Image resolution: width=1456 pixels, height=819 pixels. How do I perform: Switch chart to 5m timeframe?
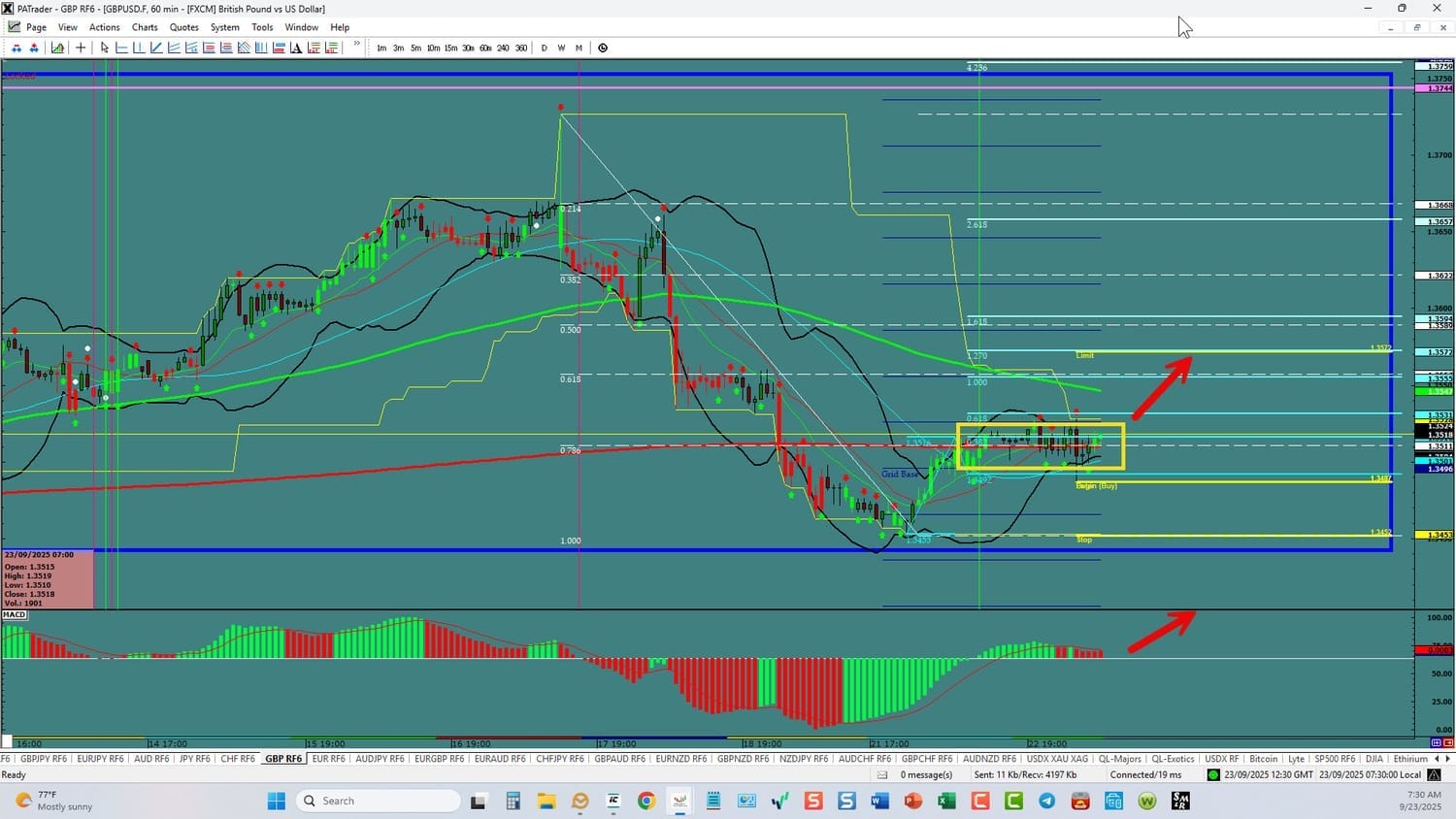coord(415,48)
